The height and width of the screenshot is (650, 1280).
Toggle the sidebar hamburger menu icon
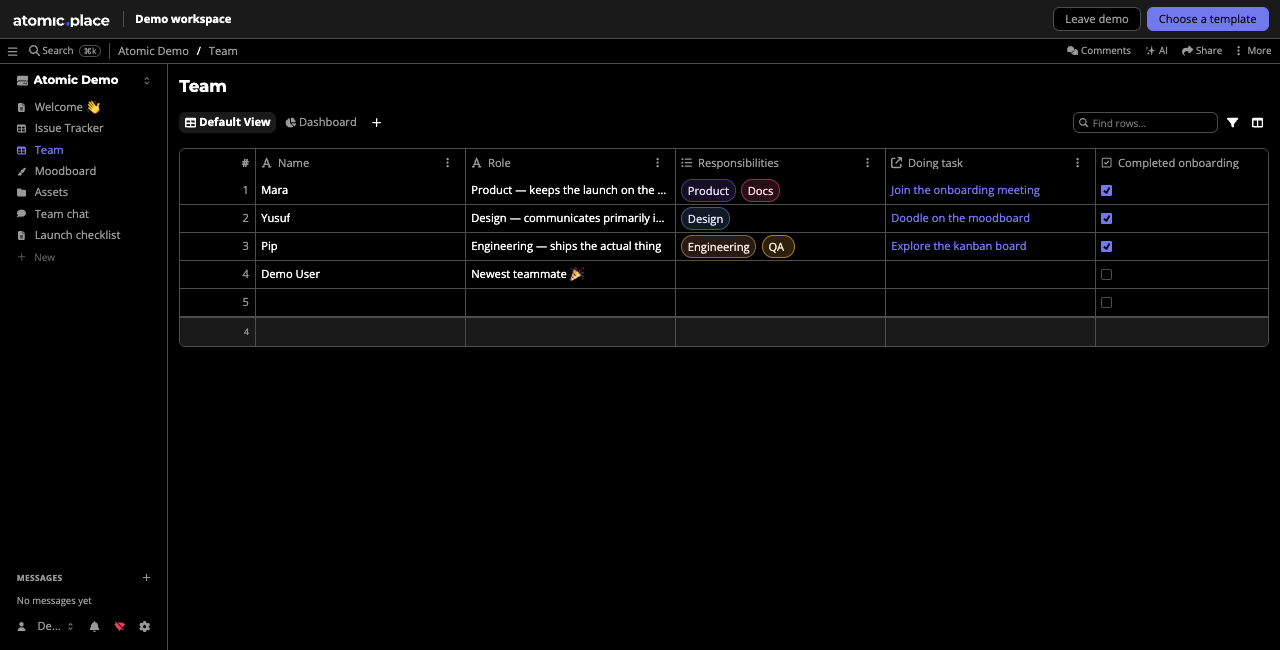pos(13,51)
